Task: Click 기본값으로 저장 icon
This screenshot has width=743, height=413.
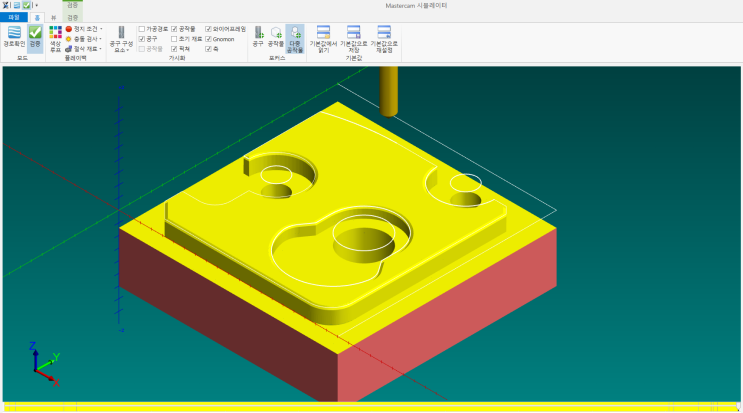Action: point(353,39)
